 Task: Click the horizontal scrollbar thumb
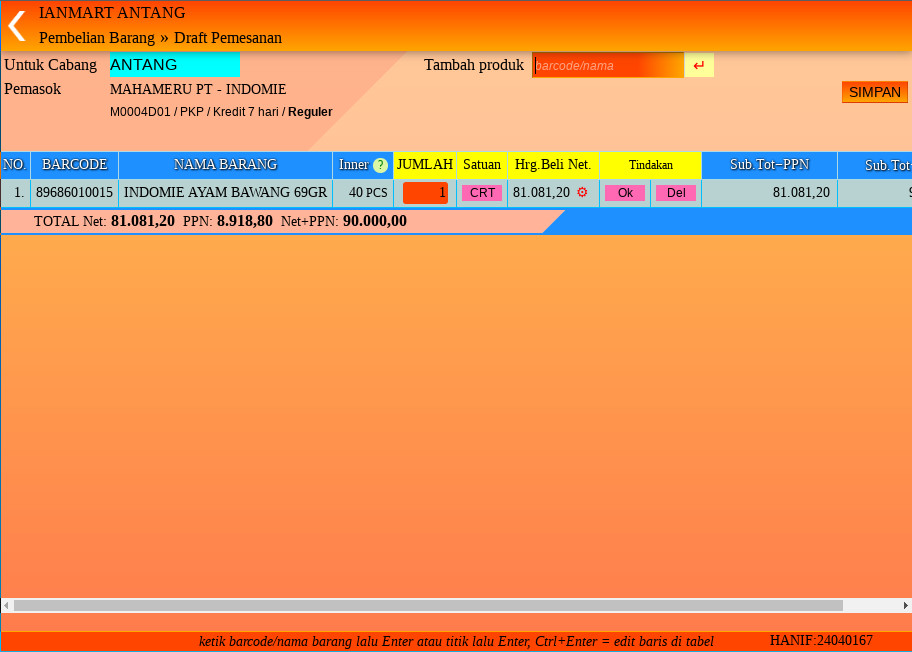pos(428,606)
